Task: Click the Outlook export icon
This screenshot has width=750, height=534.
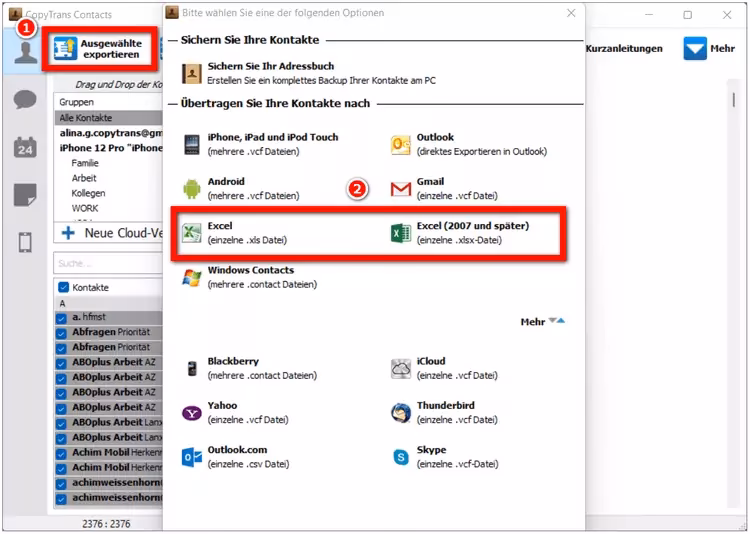Action: coord(400,144)
